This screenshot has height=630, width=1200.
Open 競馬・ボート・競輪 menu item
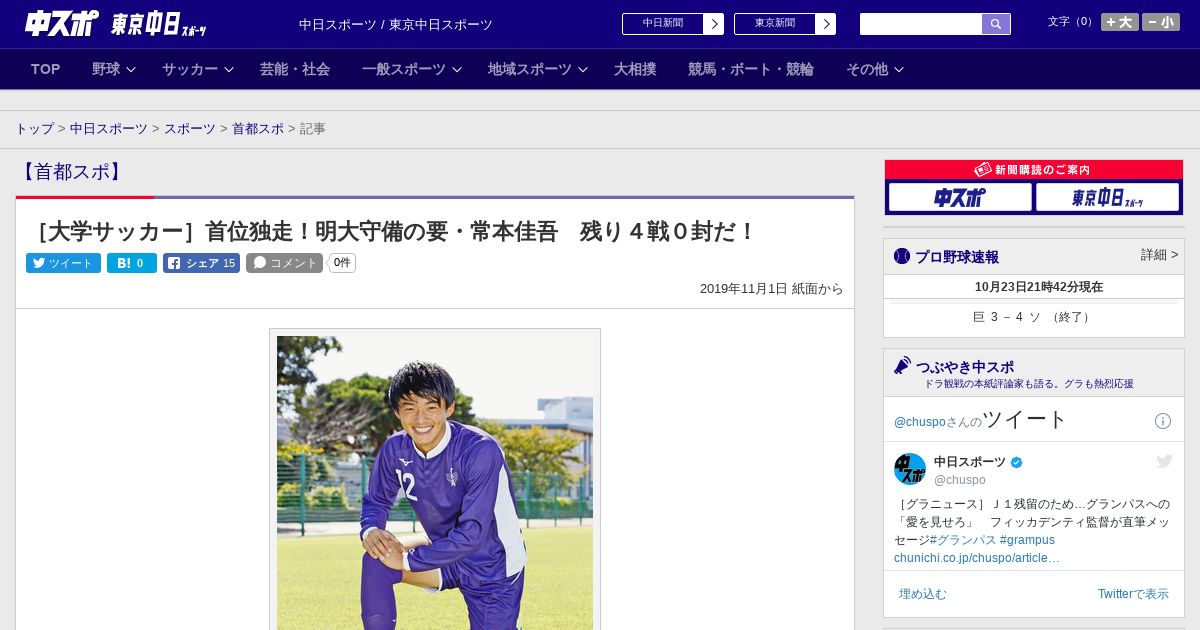pyautogui.click(x=751, y=69)
